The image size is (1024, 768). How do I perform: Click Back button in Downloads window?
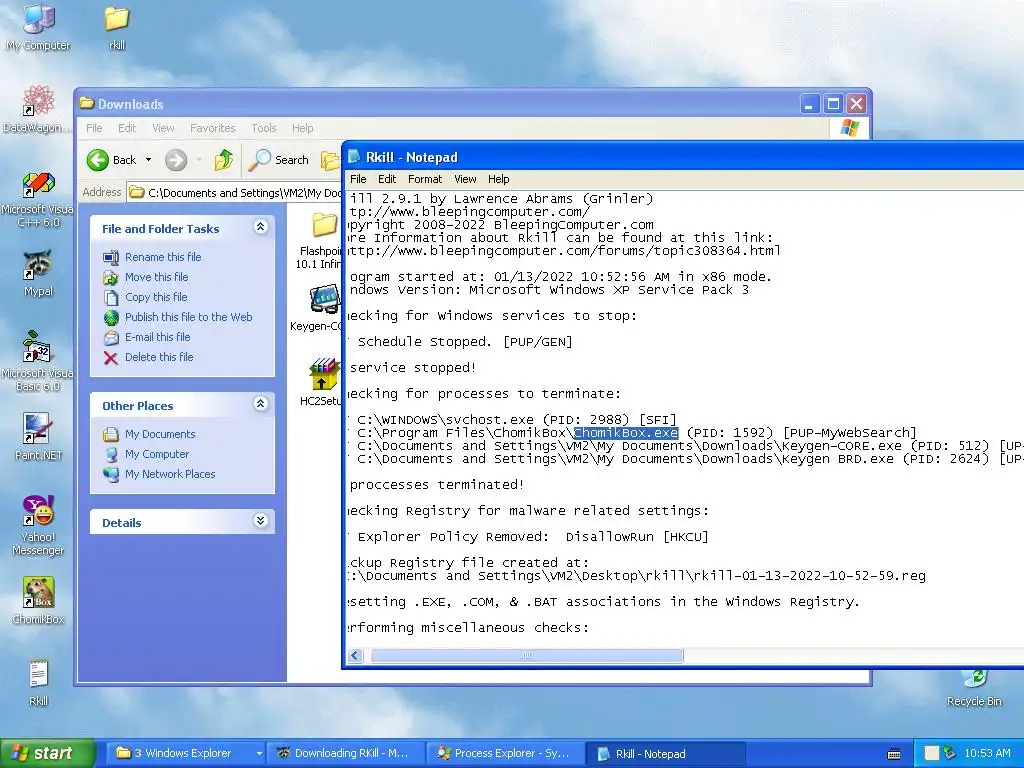pos(112,160)
